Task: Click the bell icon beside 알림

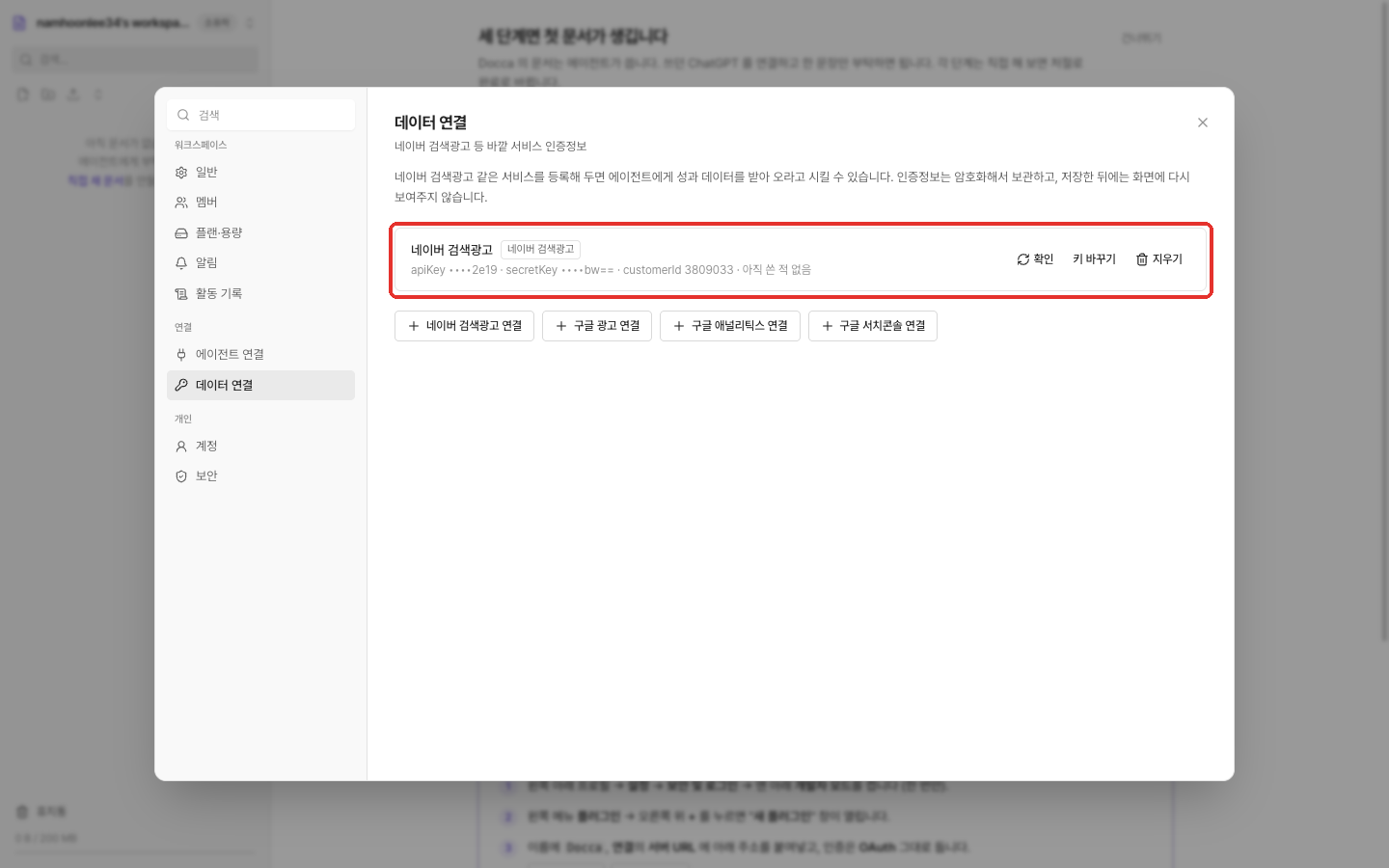Action: (x=181, y=263)
